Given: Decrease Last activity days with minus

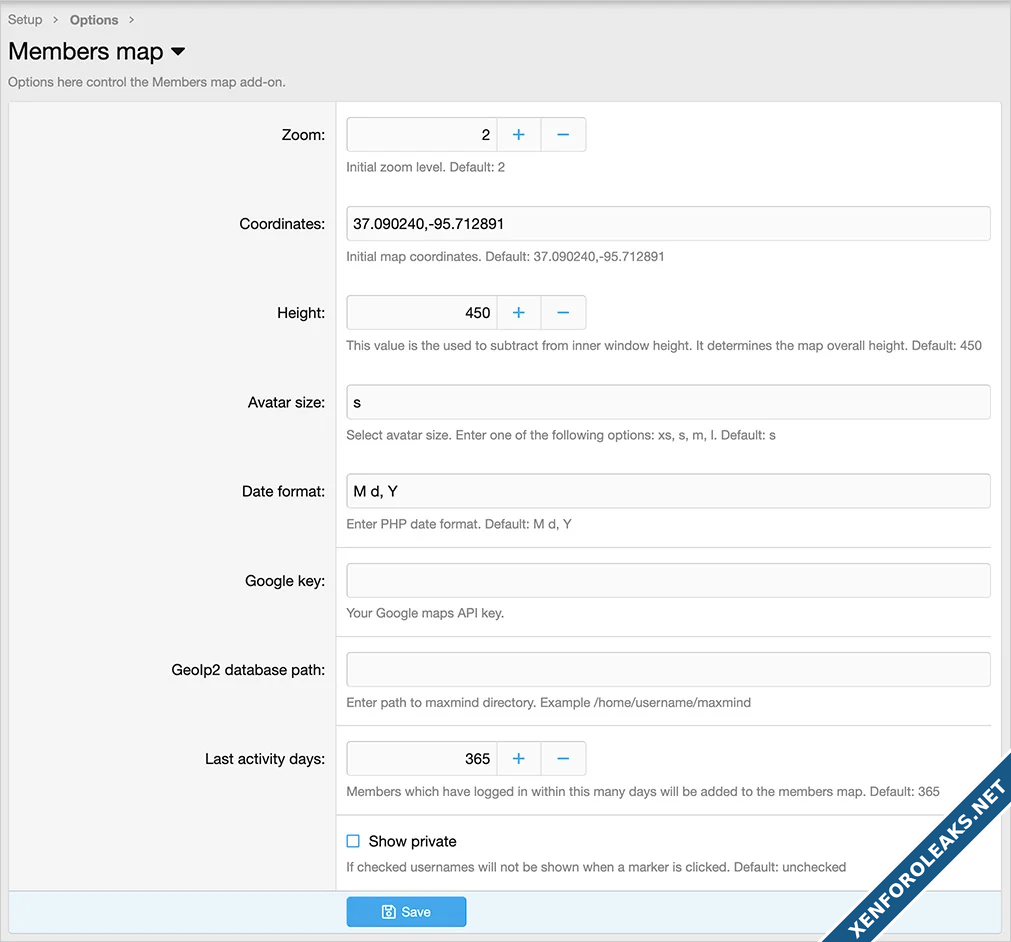Looking at the screenshot, I should tap(563, 759).
